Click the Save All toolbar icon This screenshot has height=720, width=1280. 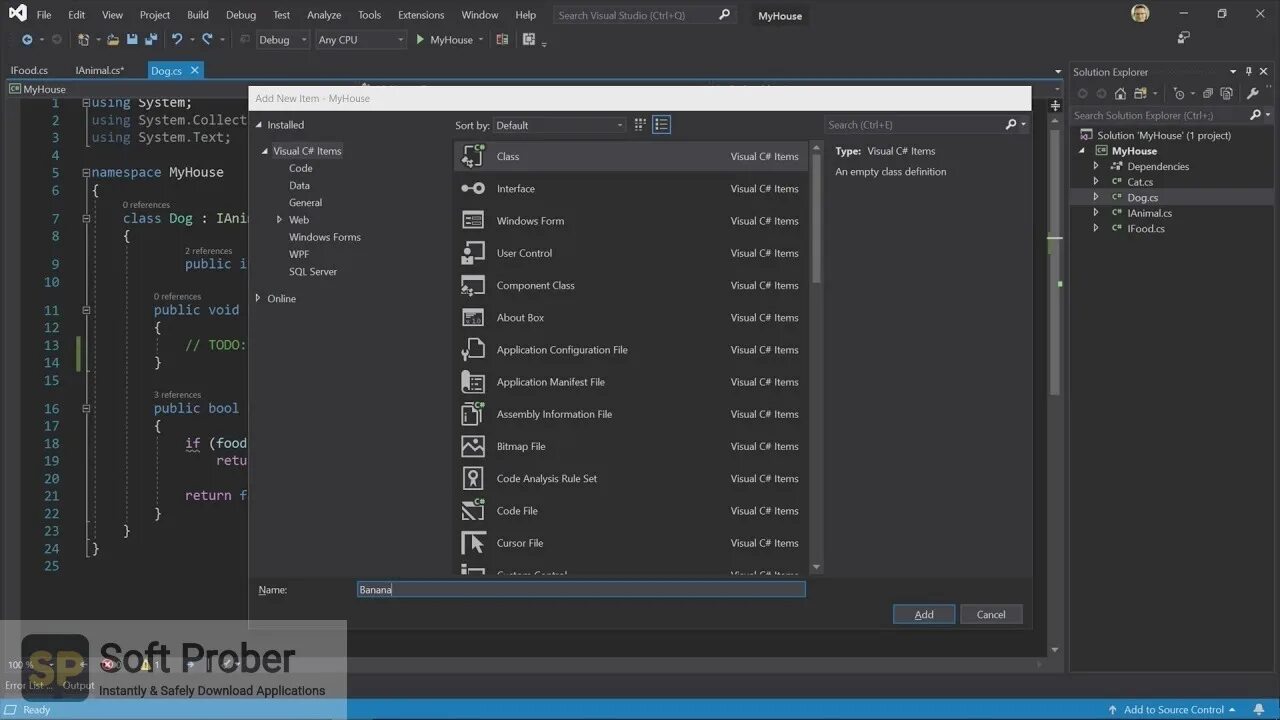coord(151,40)
